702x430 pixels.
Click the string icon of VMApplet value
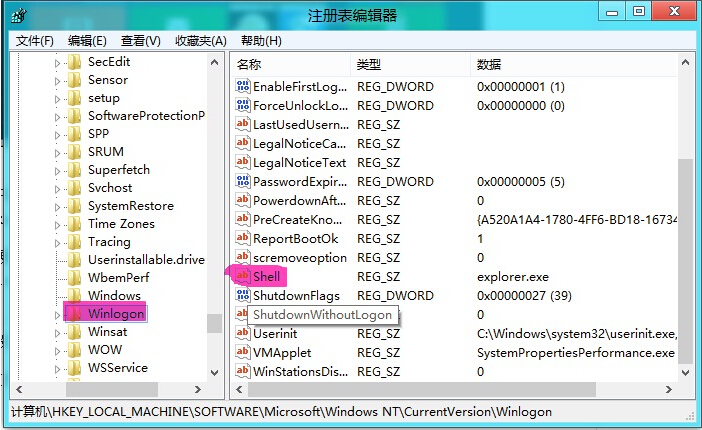pyautogui.click(x=242, y=352)
